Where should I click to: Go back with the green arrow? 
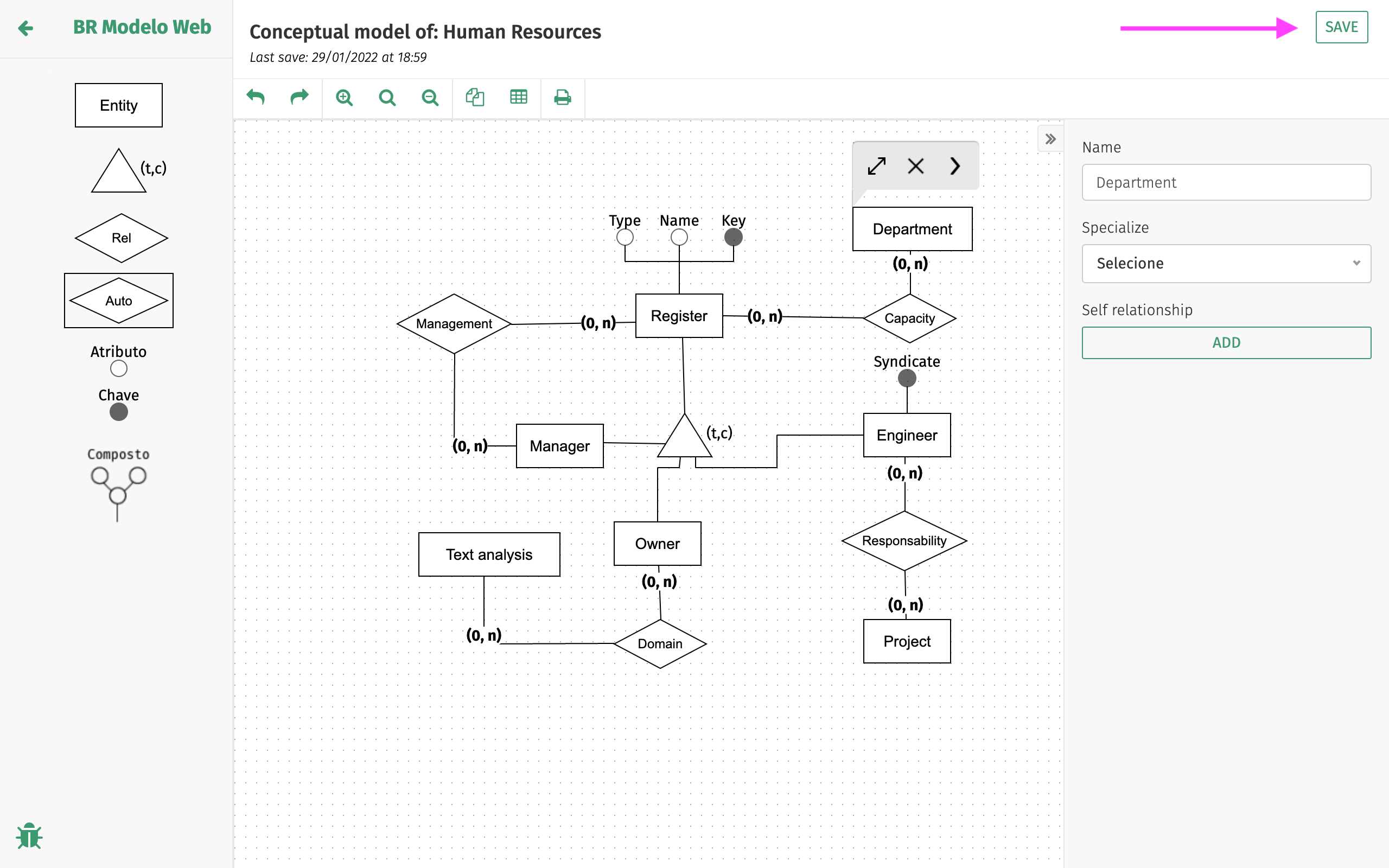click(x=26, y=28)
